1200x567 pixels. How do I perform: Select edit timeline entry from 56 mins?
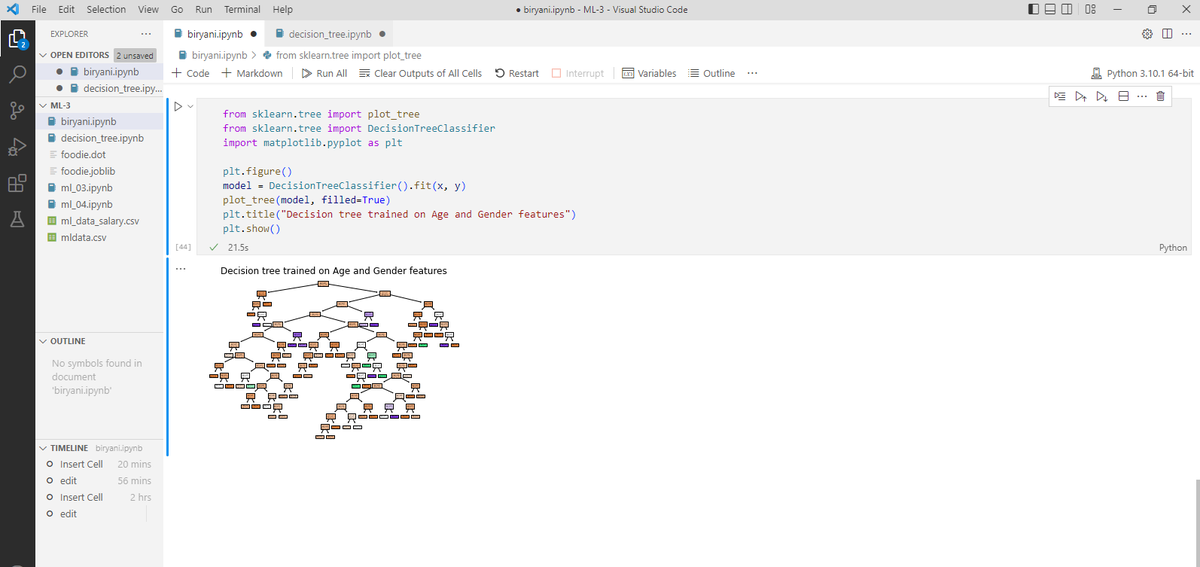click(98, 480)
